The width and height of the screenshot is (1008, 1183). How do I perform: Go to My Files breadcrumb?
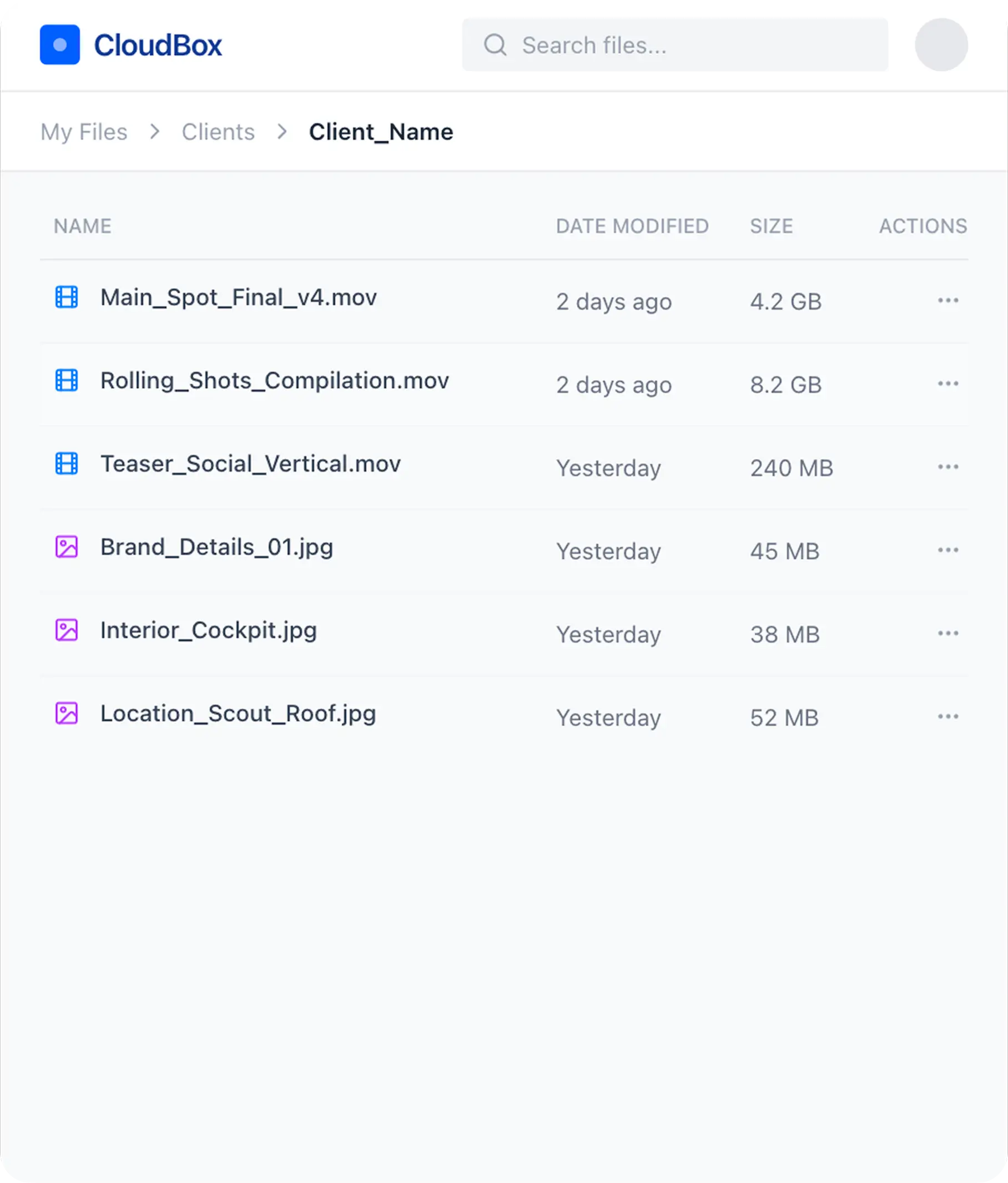tap(84, 132)
